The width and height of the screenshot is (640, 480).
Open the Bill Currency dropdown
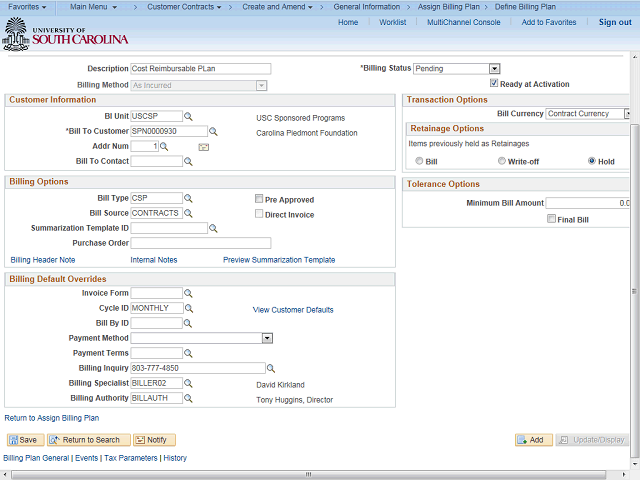627,114
